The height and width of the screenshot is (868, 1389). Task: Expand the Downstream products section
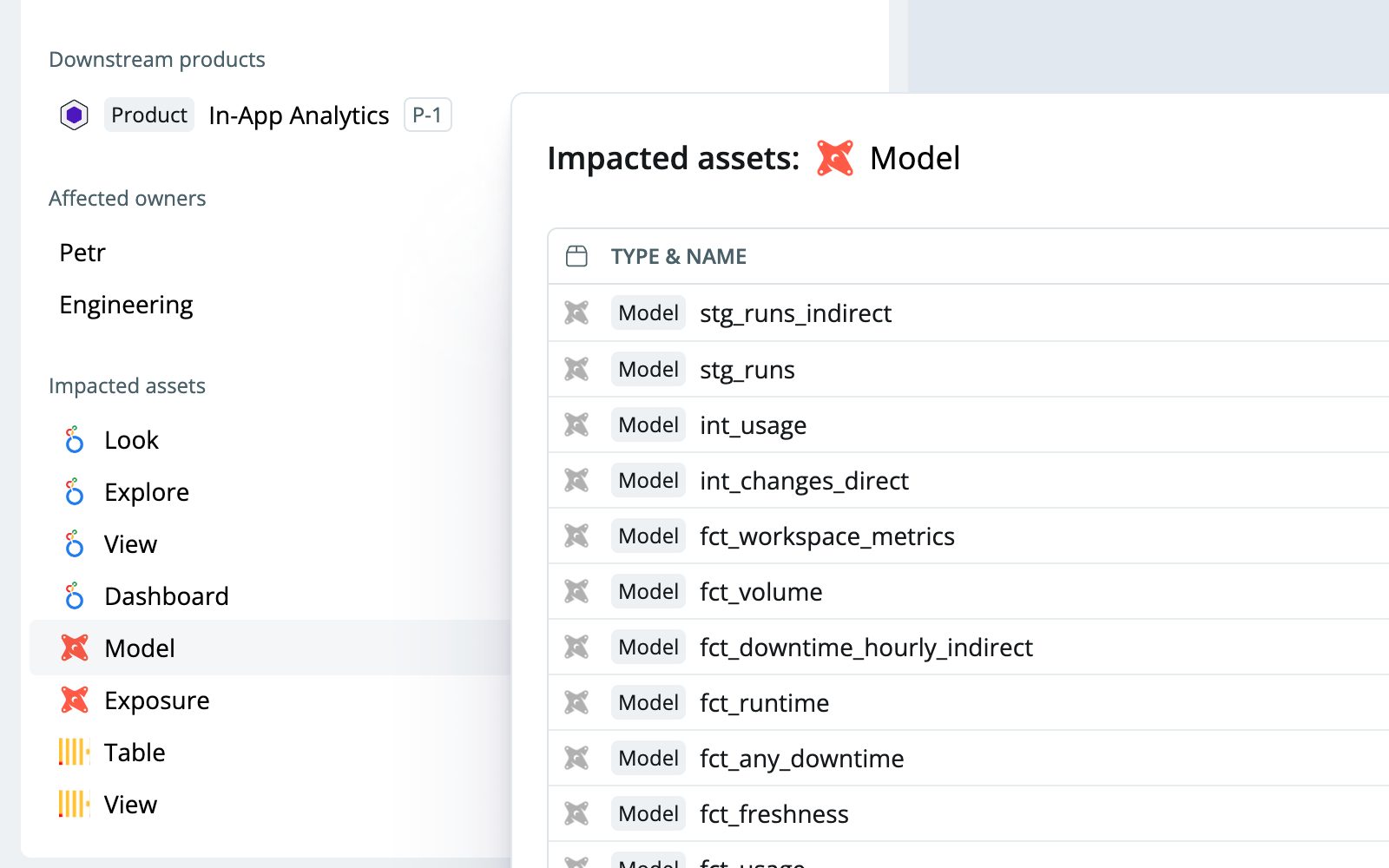[x=157, y=59]
